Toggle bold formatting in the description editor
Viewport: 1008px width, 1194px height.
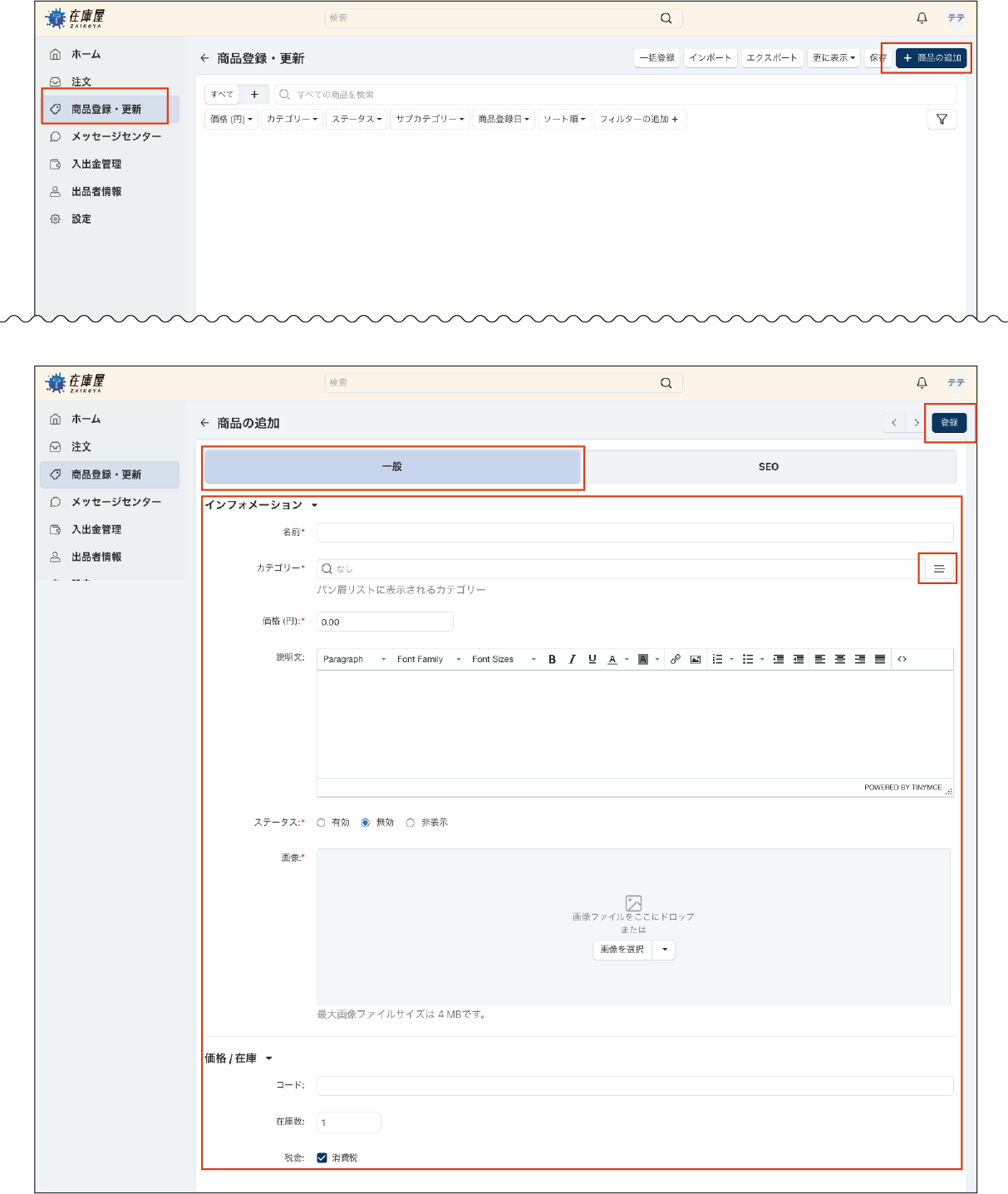pos(552,658)
